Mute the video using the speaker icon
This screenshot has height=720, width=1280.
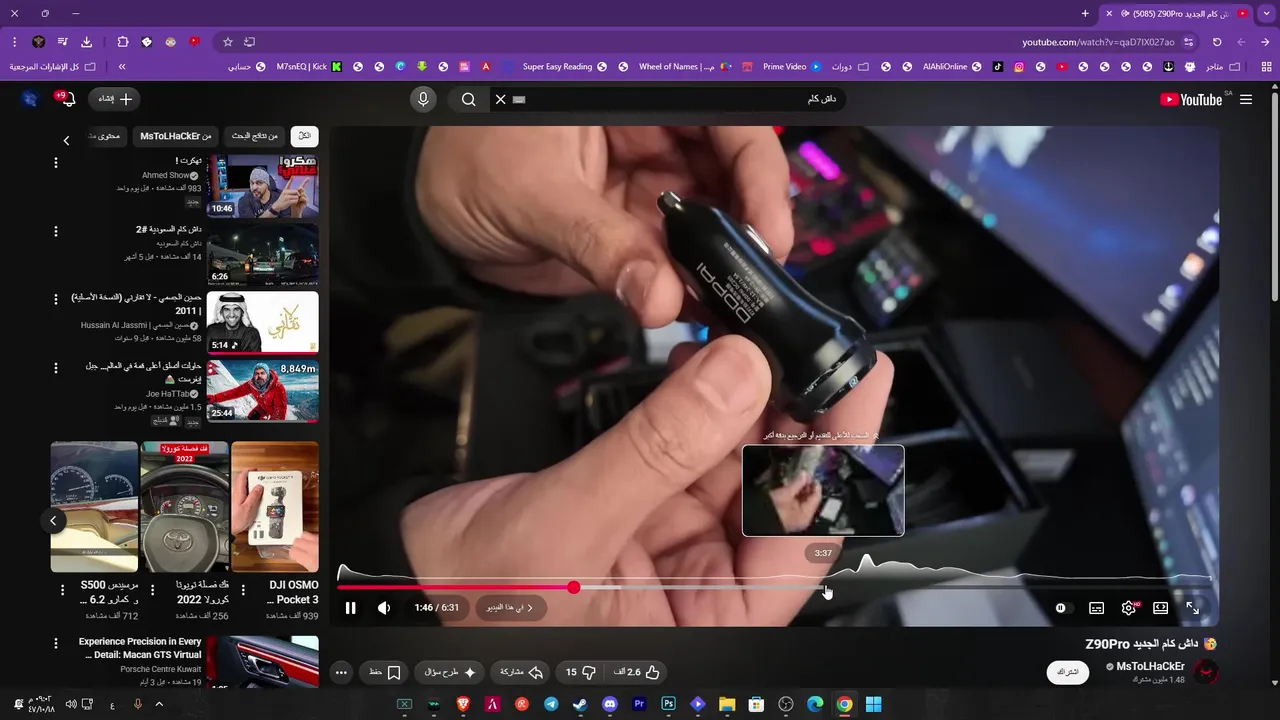pyautogui.click(x=384, y=608)
